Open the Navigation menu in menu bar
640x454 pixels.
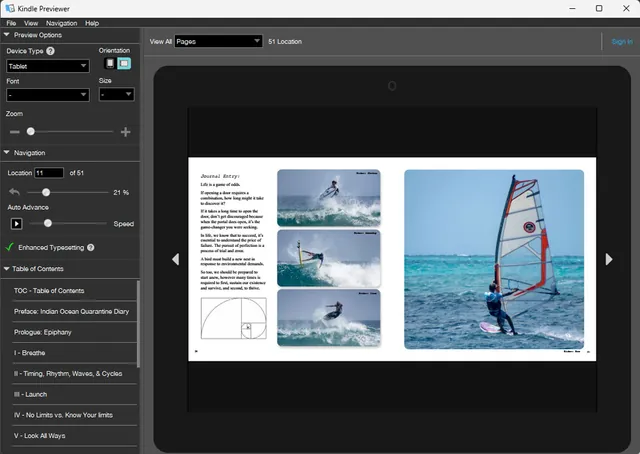tap(61, 23)
